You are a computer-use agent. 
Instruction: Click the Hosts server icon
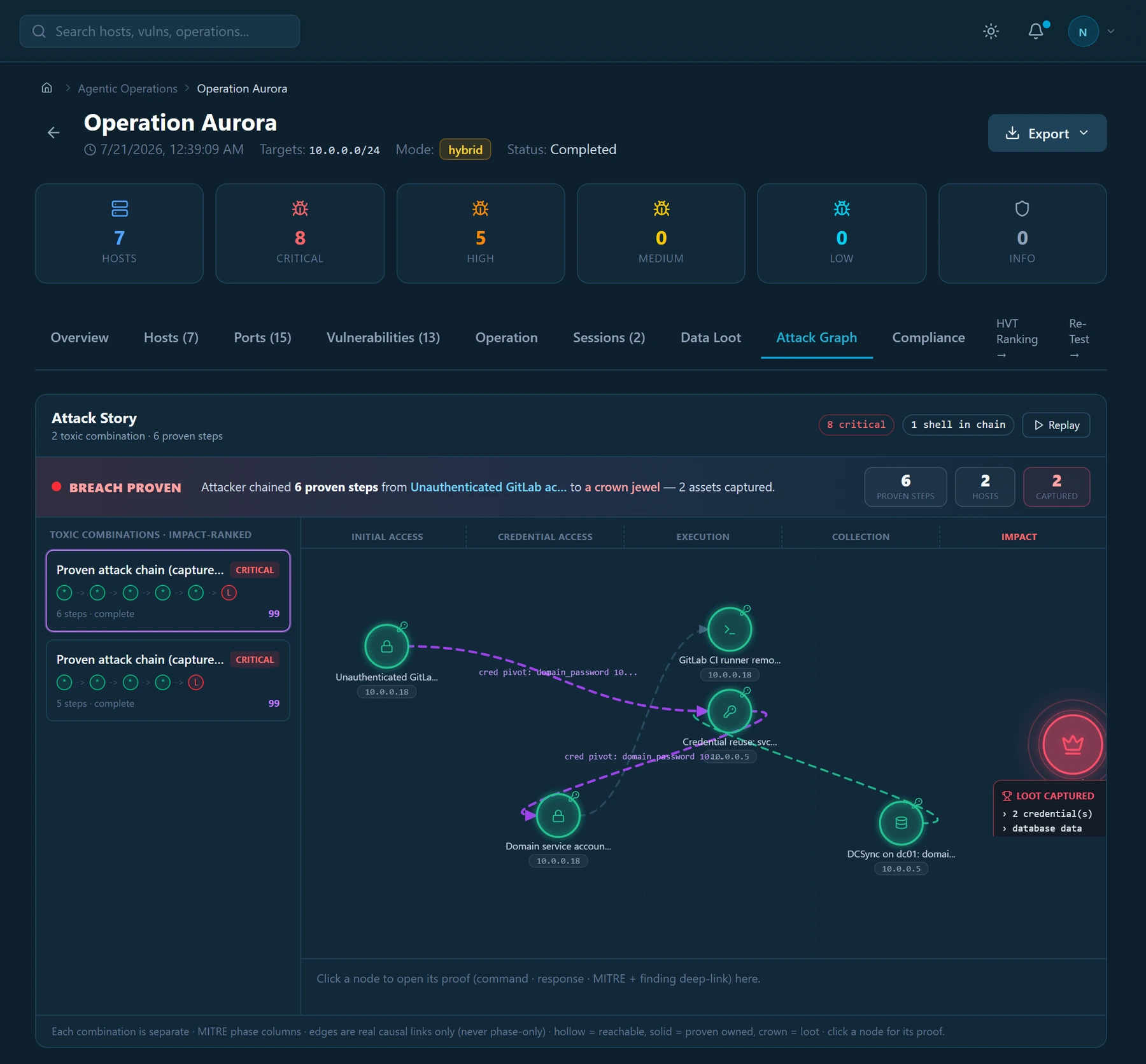(120, 208)
